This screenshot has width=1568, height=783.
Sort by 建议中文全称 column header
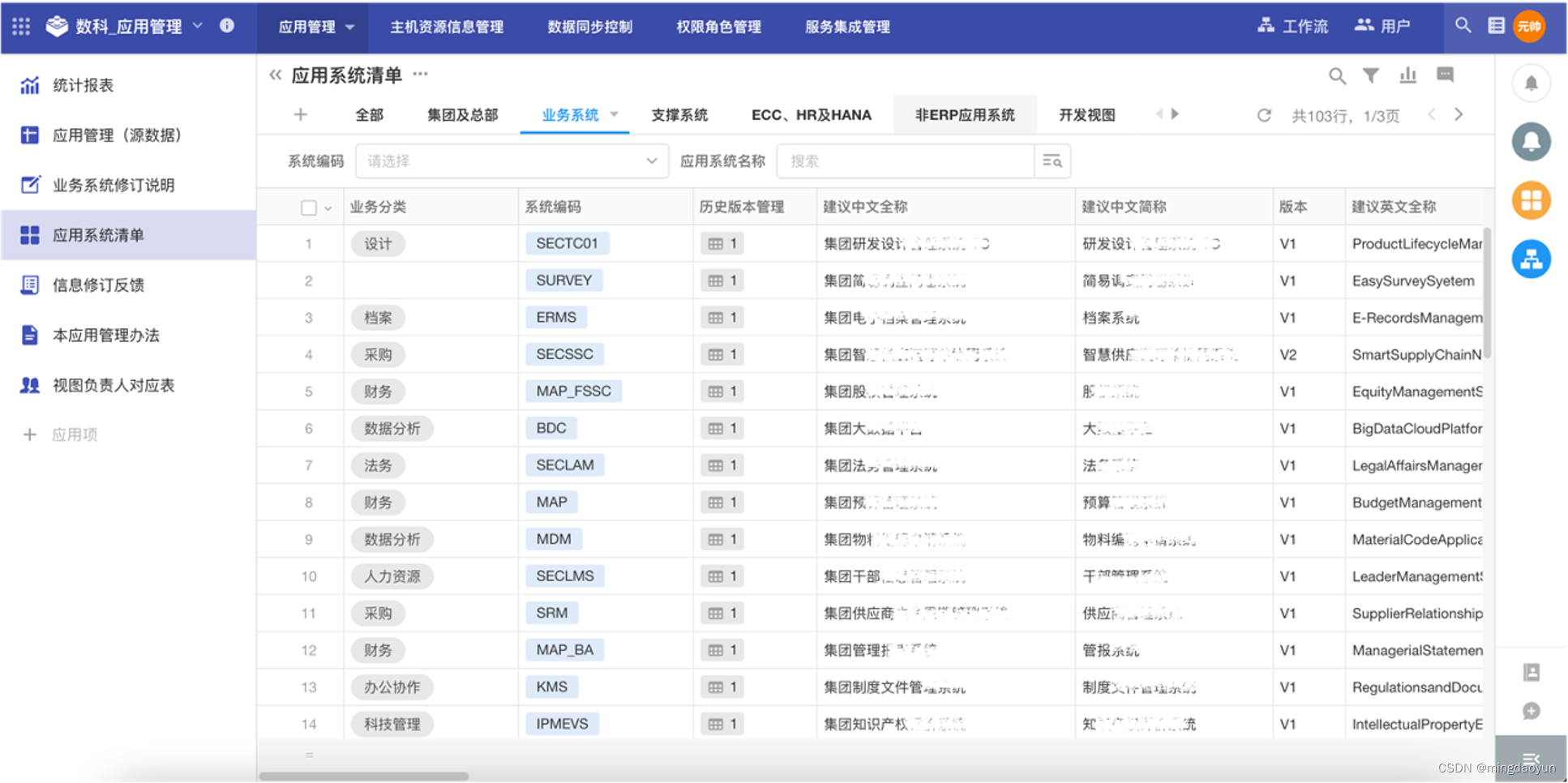click(x=865, y=208)
